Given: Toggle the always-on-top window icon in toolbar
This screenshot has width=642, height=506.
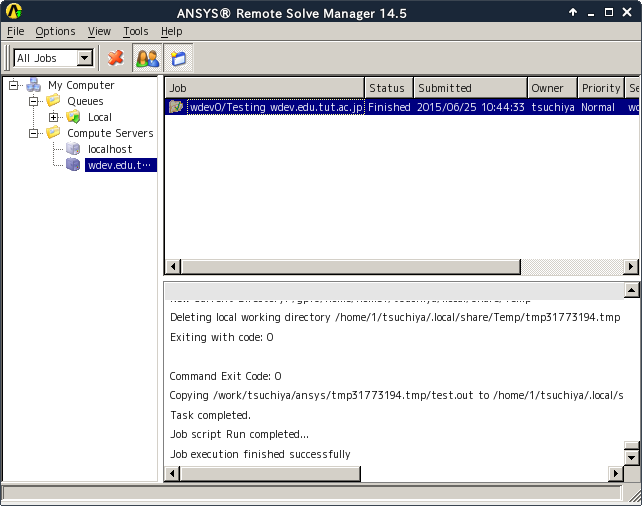Looking at the screenshot, I should tap(178, 58).
